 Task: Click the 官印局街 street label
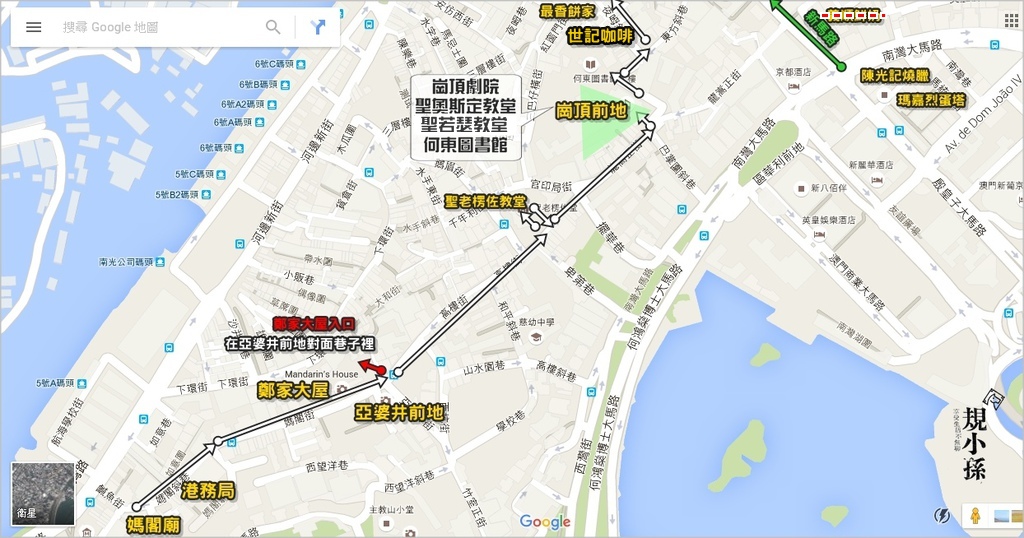point(552,187)
